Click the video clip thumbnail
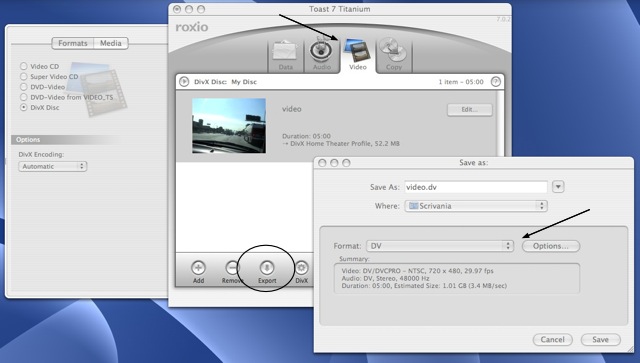 (229, 126)
